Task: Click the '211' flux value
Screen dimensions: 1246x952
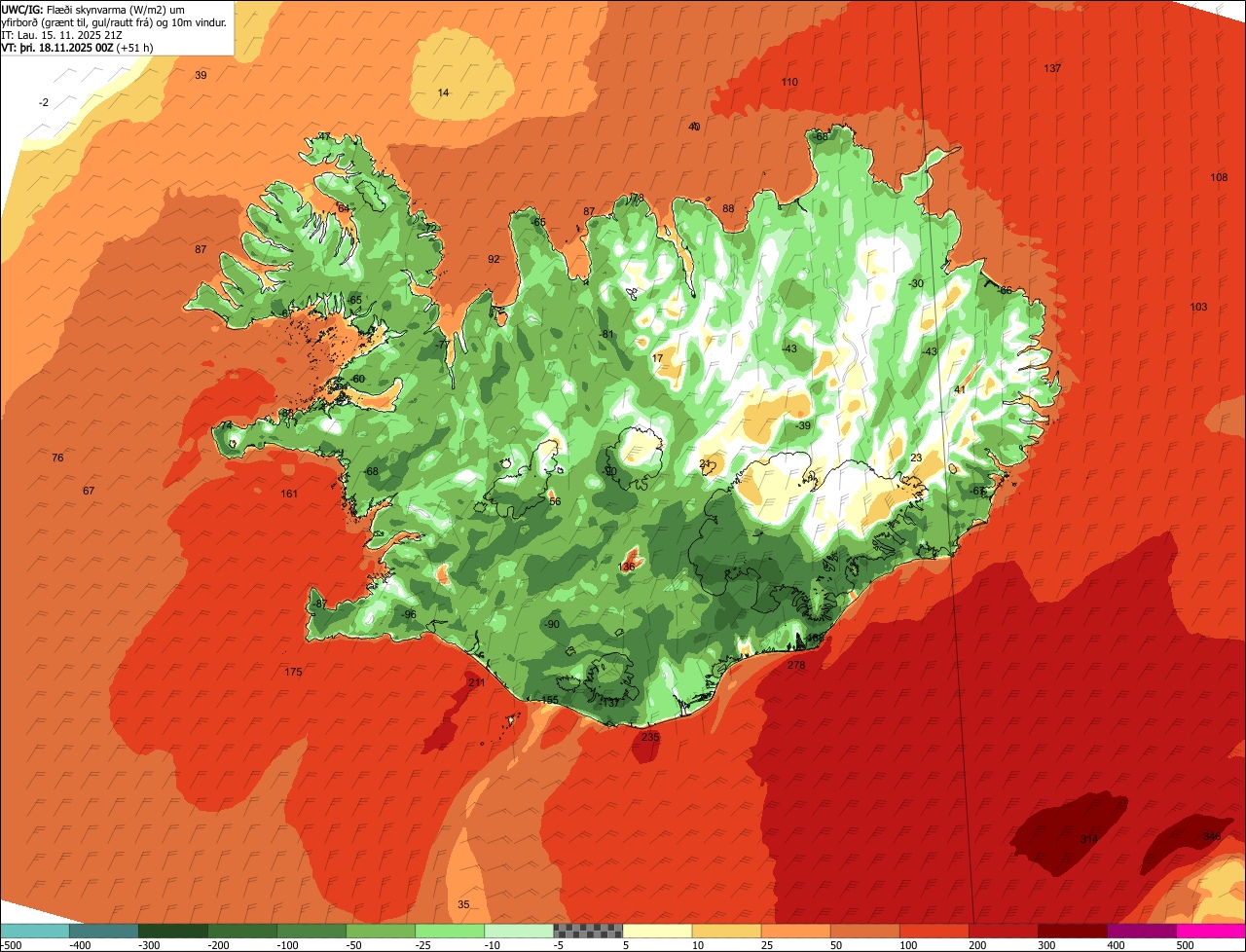Action: (x=476, y=682)
